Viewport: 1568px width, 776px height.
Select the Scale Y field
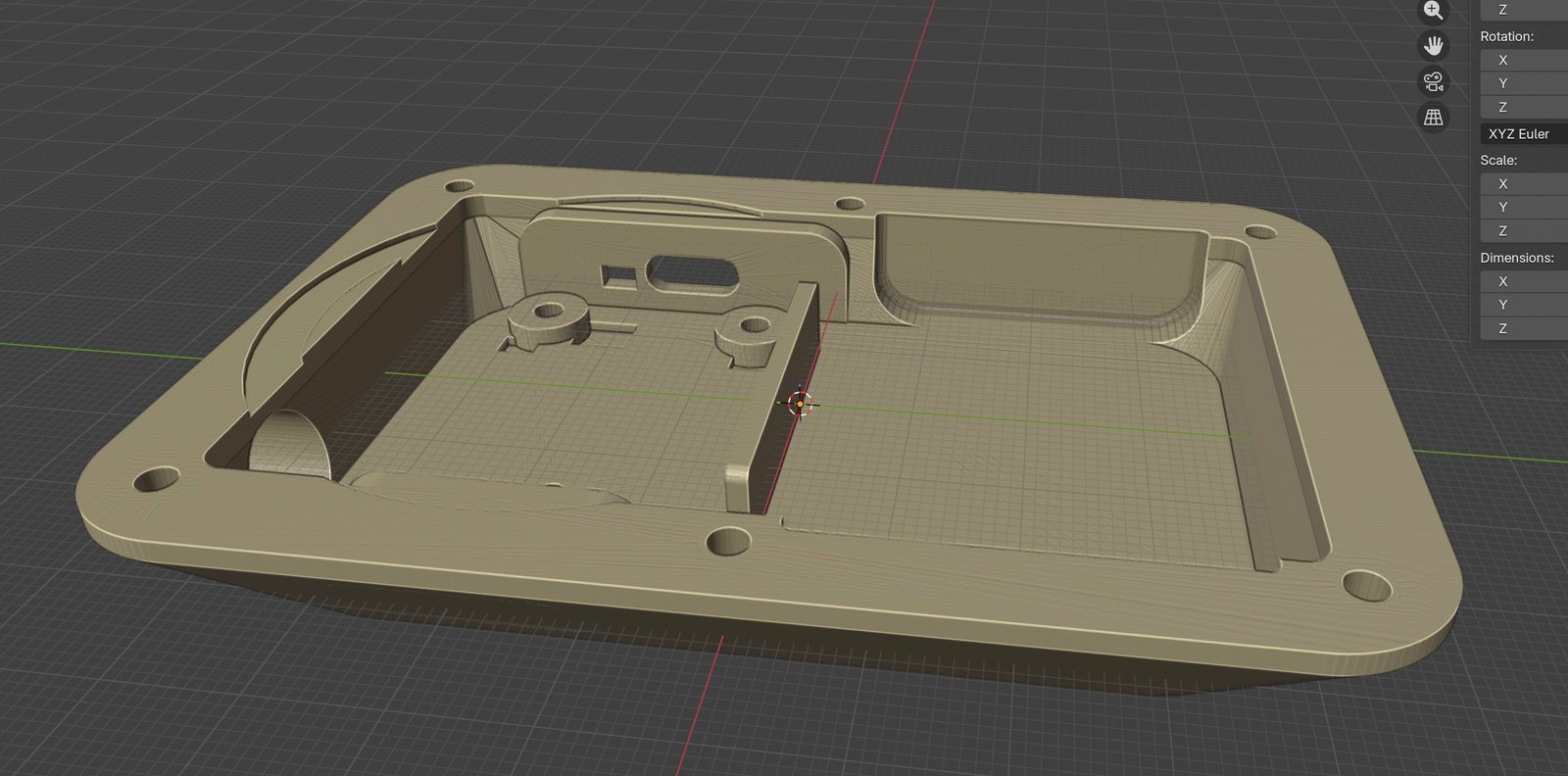[x=1523, y=207]
